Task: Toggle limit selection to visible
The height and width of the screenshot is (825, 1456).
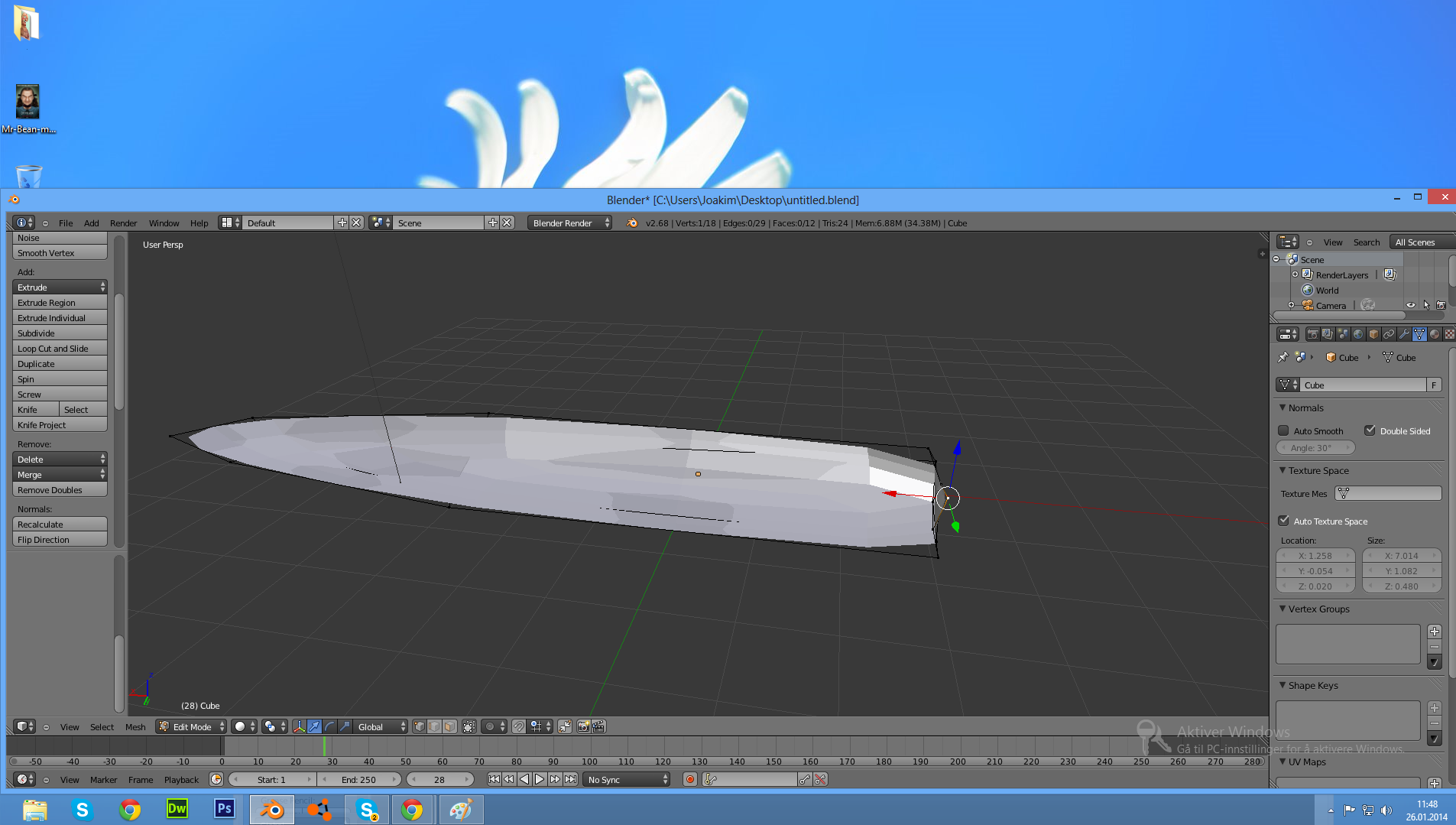Action: click(x=469, y=726)
